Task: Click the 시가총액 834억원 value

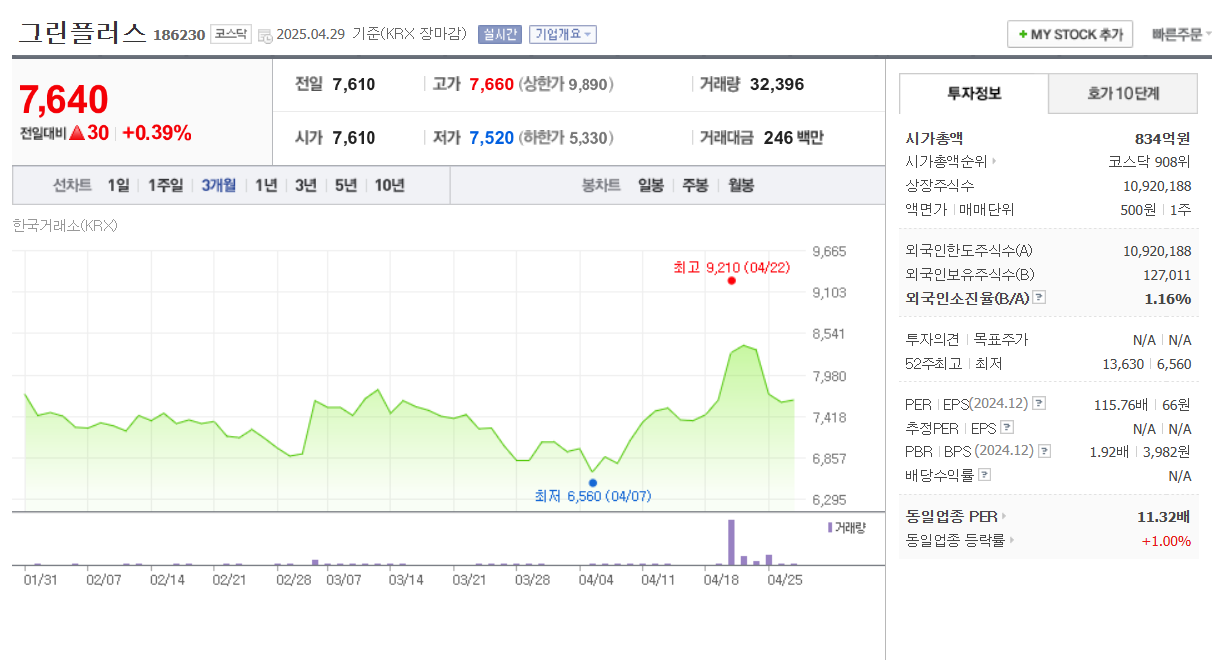Action: 1163,138
